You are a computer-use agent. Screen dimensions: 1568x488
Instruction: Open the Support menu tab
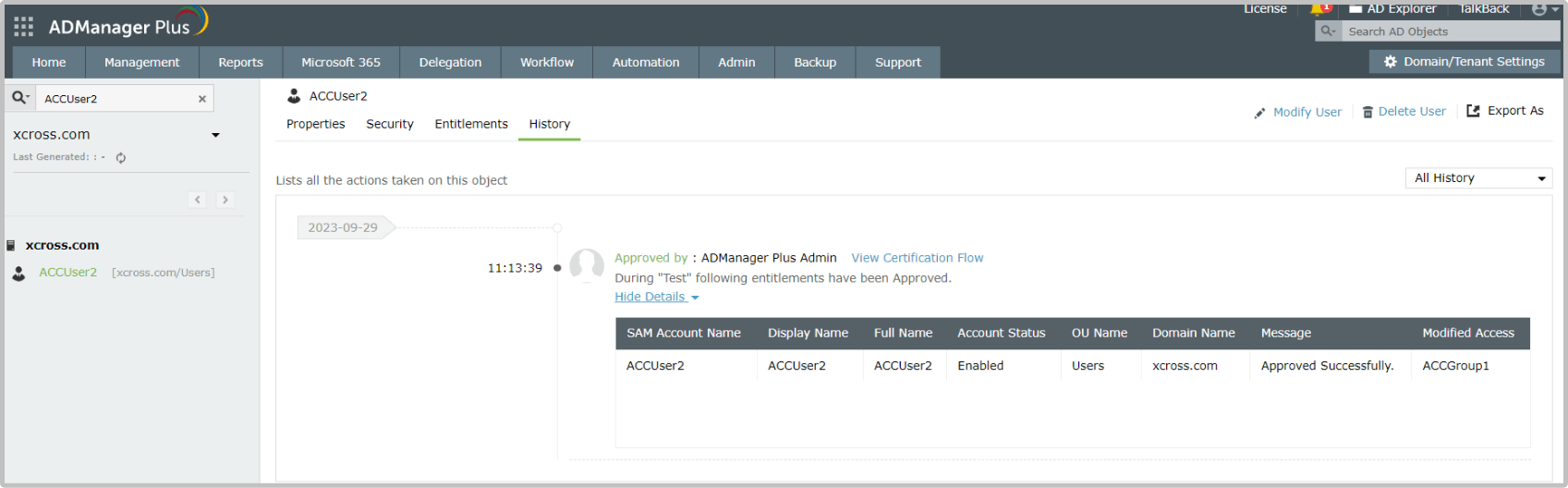pos(898,63)
